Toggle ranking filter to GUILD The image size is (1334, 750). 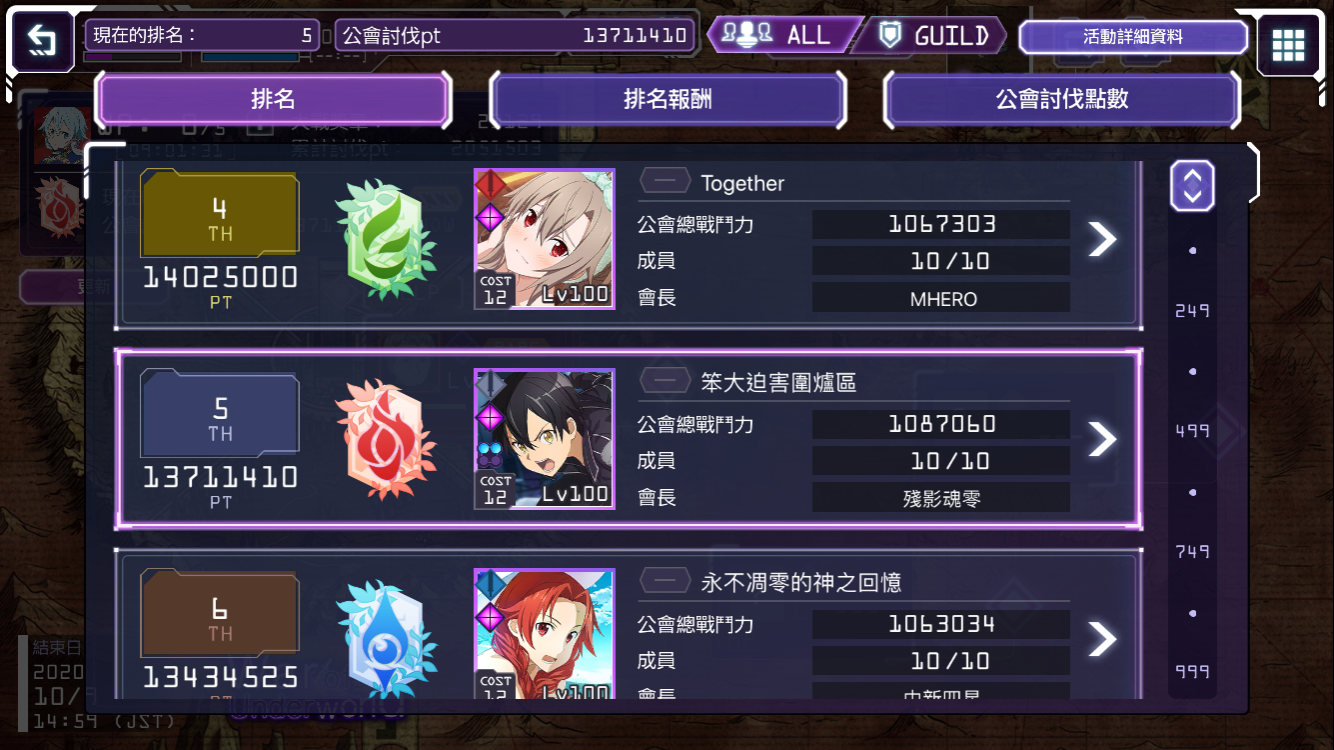coord(933,36)
